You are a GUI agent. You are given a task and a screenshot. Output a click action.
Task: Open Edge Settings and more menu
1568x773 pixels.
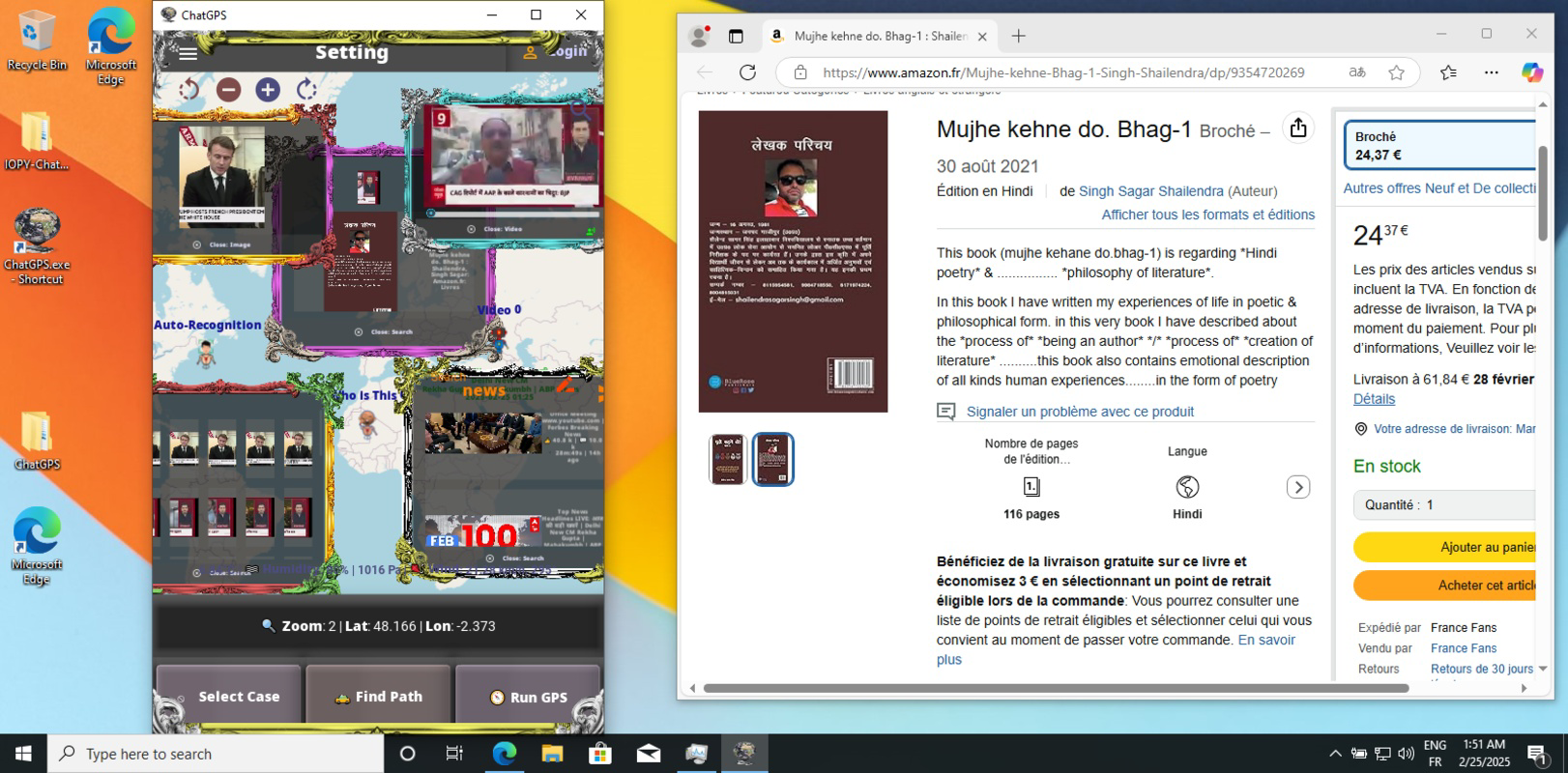pyautogui.click(x=1492, y=72)
